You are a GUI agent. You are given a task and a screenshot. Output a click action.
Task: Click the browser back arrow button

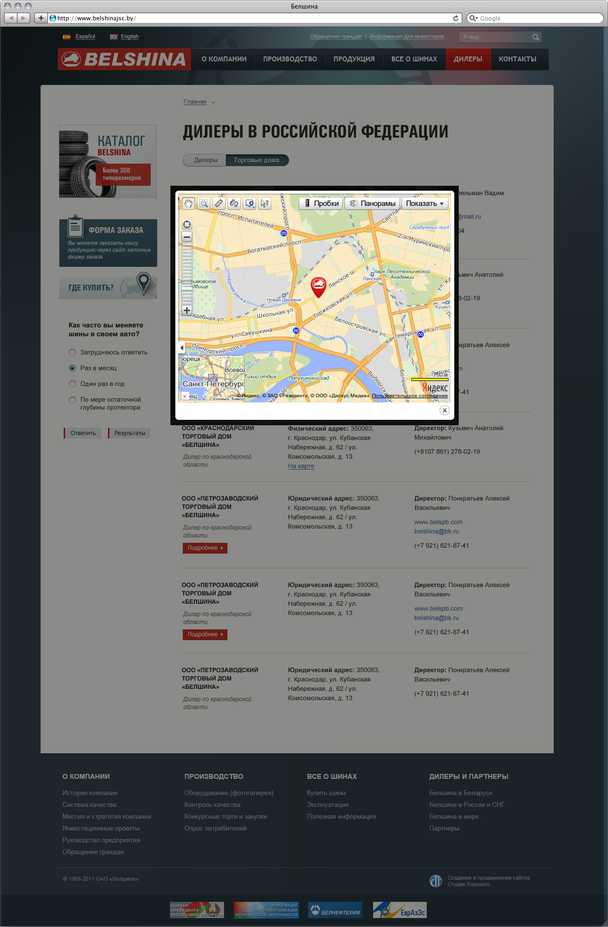tap(11, 18)
